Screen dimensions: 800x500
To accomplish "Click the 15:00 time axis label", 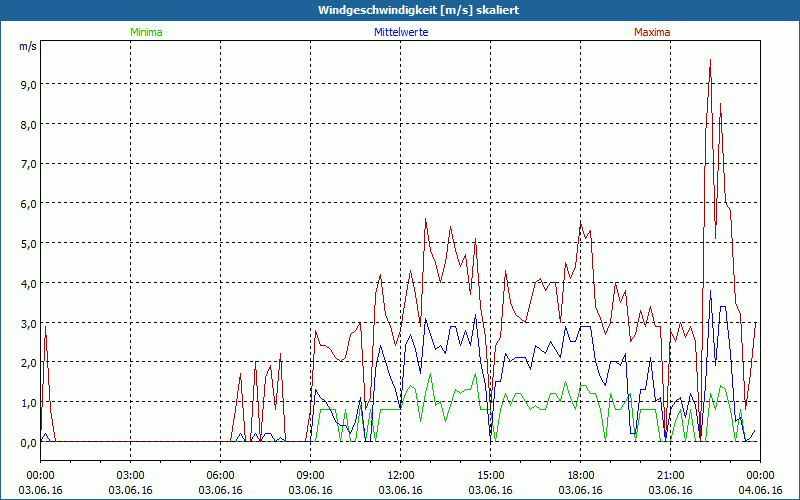I will (x=490, y=475).
